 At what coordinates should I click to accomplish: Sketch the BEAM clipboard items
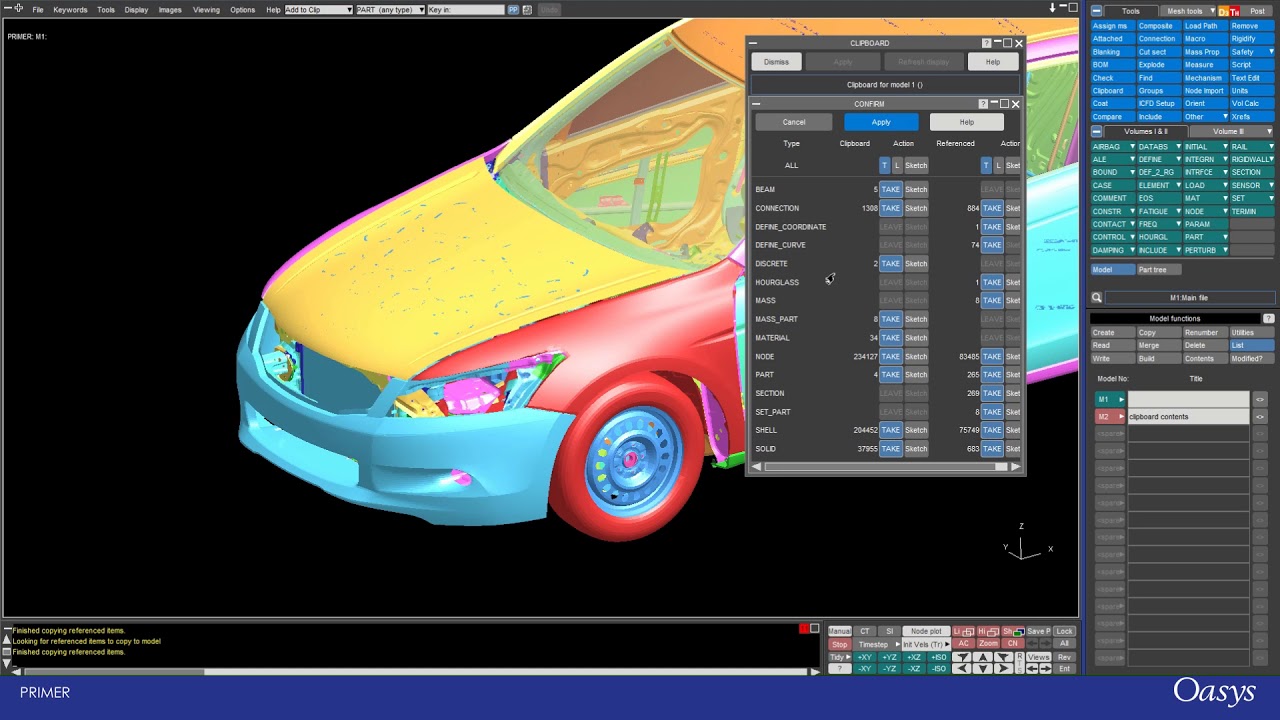916,189
